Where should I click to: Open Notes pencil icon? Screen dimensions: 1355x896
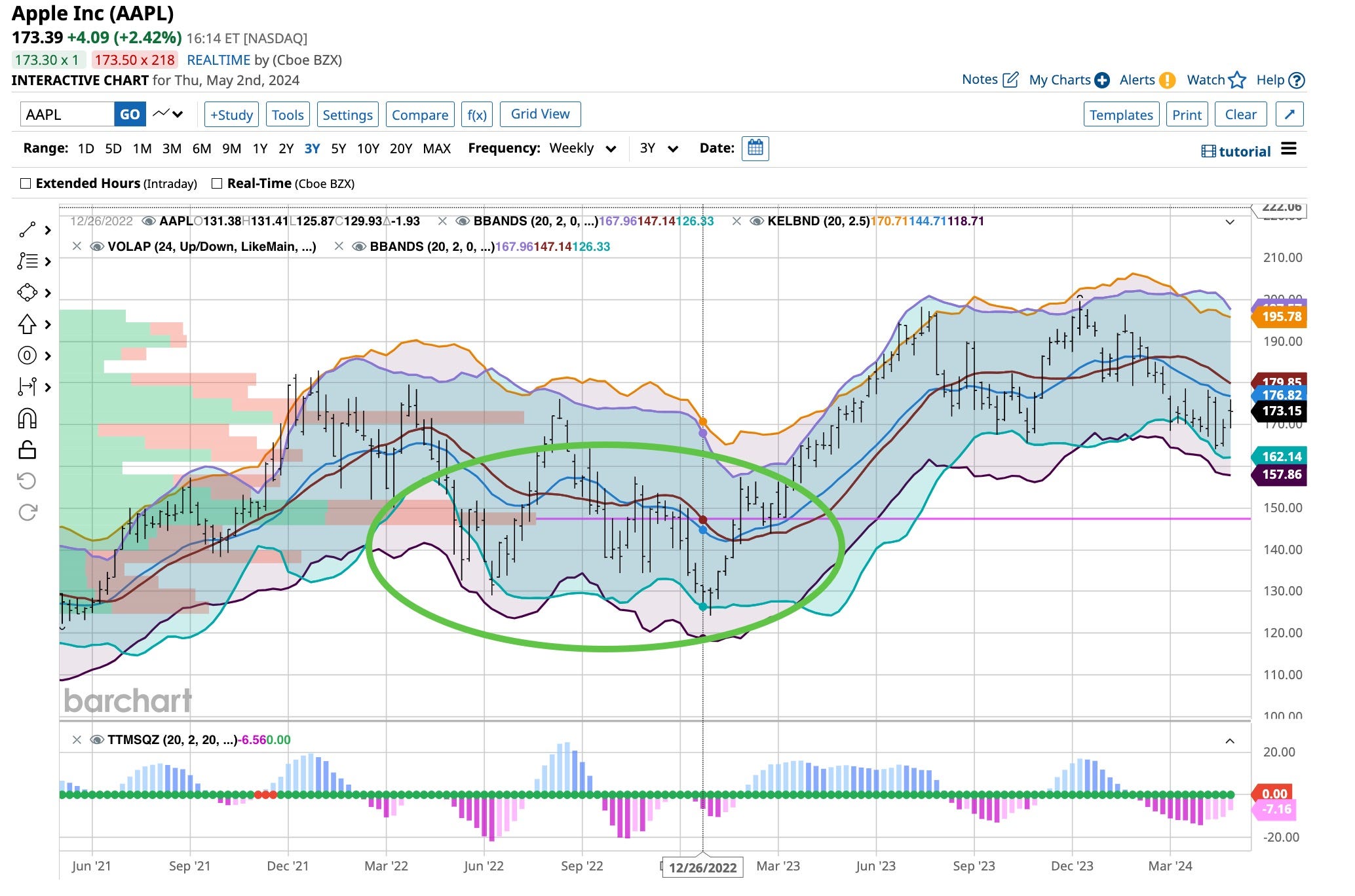click(x=1011, y=80)
